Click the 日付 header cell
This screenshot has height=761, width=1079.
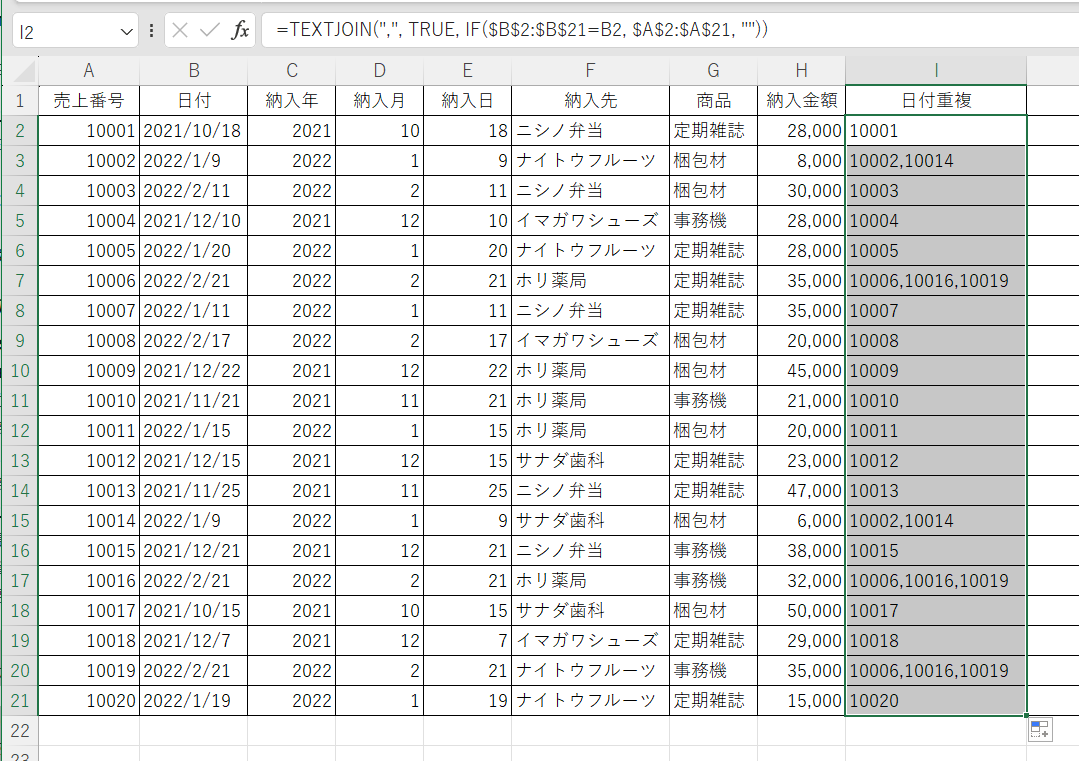coord(193,100)
